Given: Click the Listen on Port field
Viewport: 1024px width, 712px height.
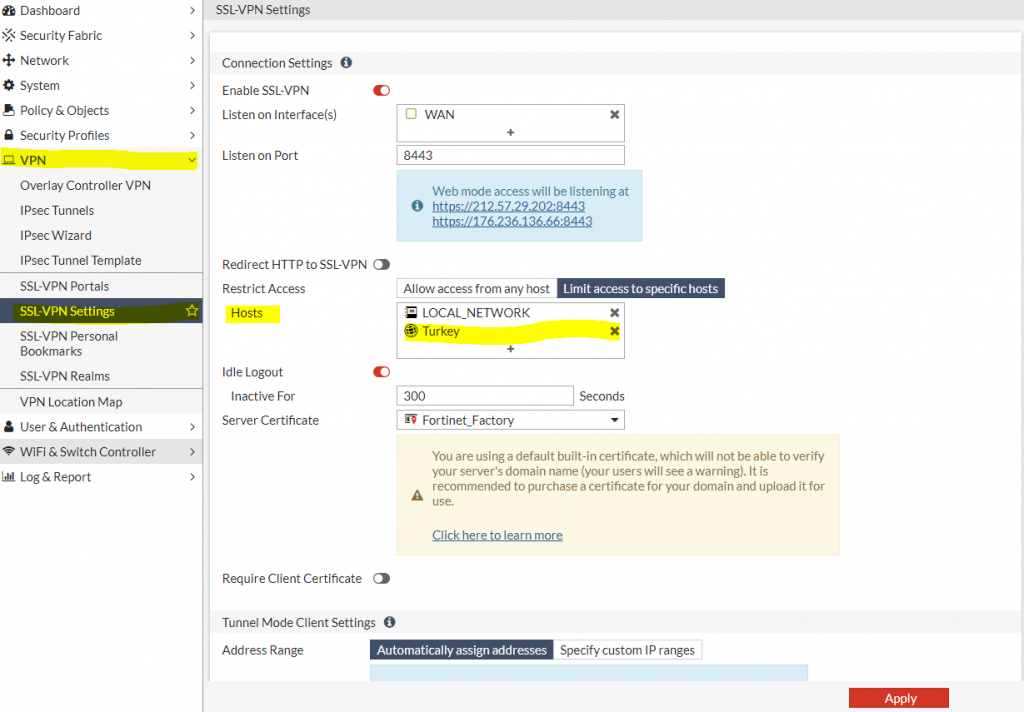Looking at the screenshot, I should (510, 155).
